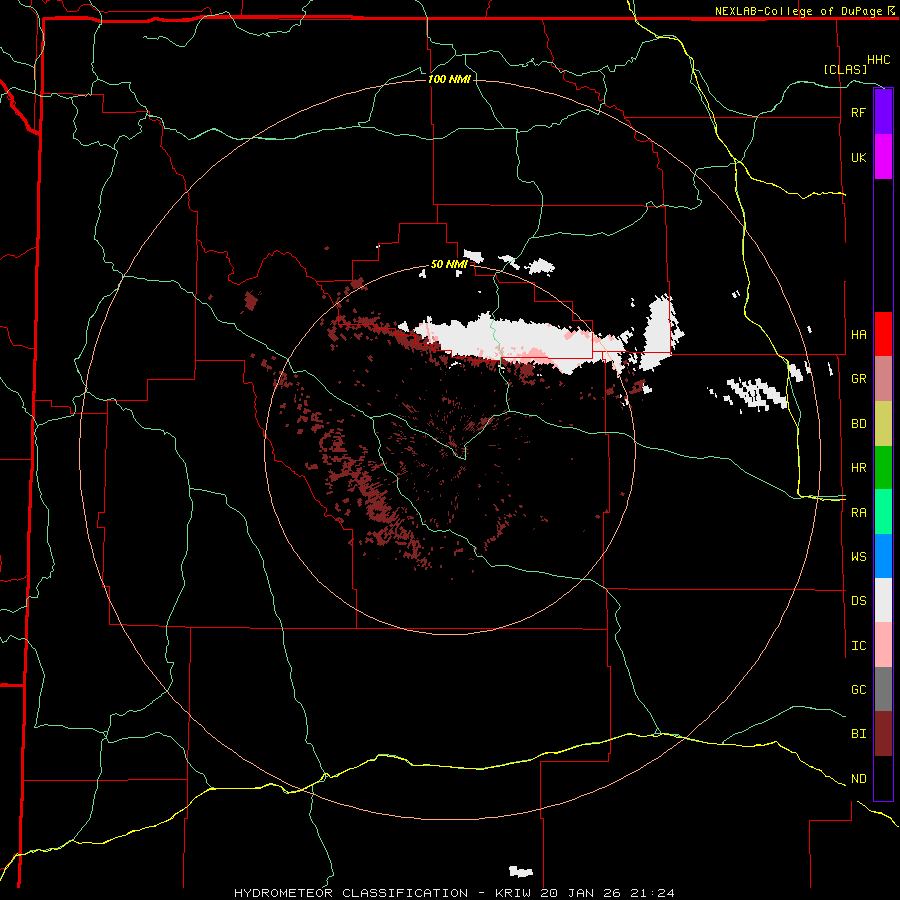Click the IC pink legend swatch

[883, 645]
